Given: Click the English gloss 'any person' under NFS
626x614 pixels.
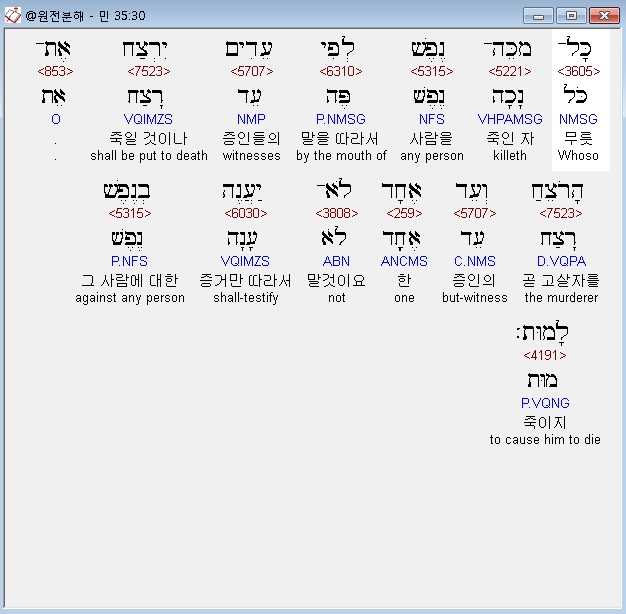Looking at the screenshot, I should (432, 155).
